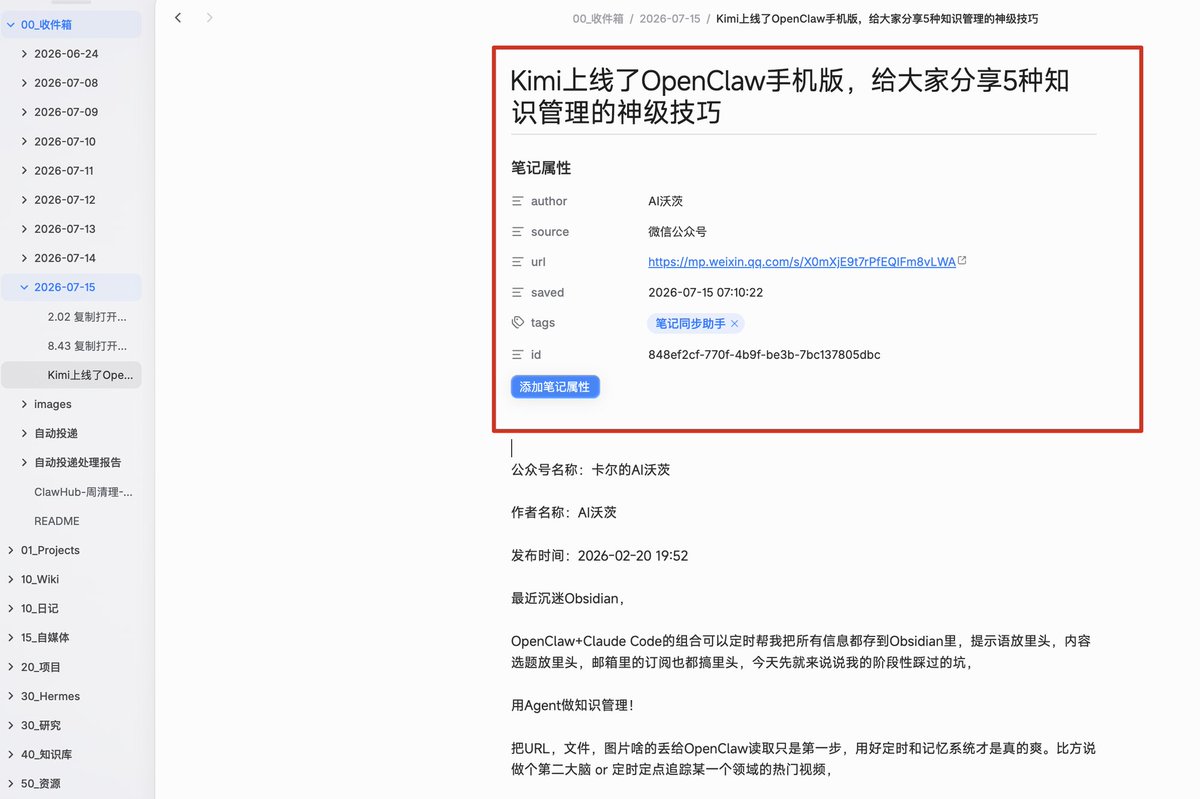Click the 笔记属性 section heading

[x=541, y=168]
